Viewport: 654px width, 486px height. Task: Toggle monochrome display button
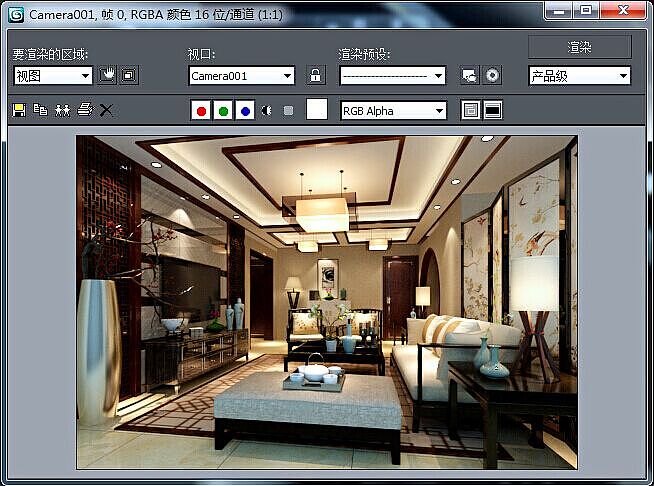click(x=288, y=111)
